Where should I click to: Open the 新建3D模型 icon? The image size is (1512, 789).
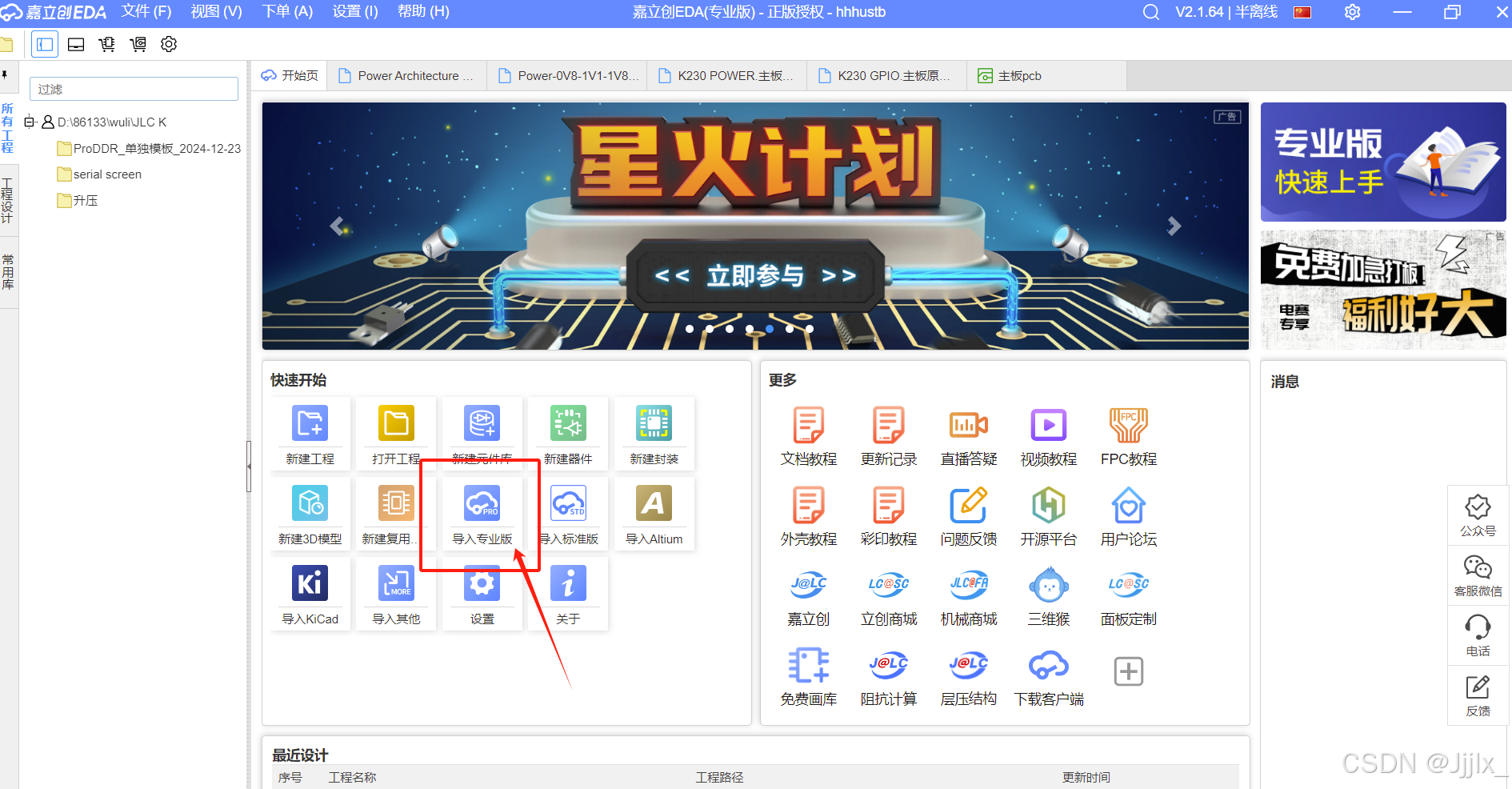click(310, 503)
